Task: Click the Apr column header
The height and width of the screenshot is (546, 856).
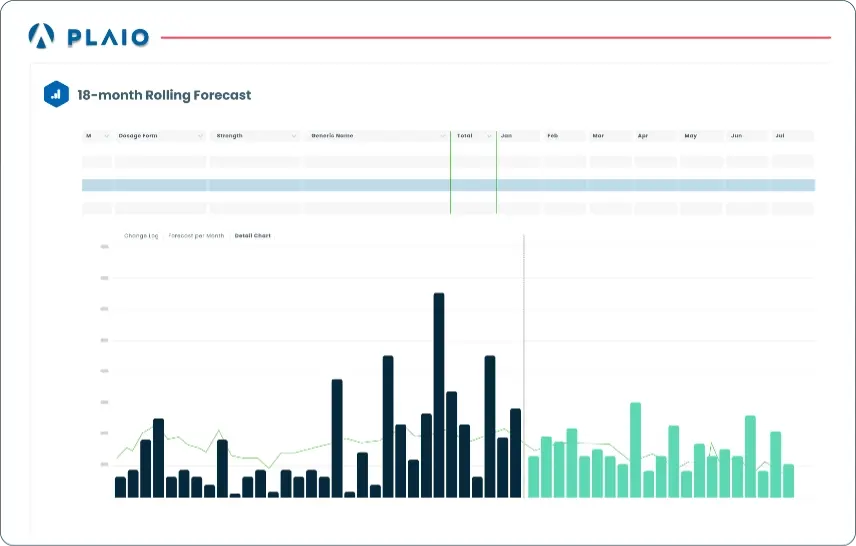Action: [x=656, y=136]
